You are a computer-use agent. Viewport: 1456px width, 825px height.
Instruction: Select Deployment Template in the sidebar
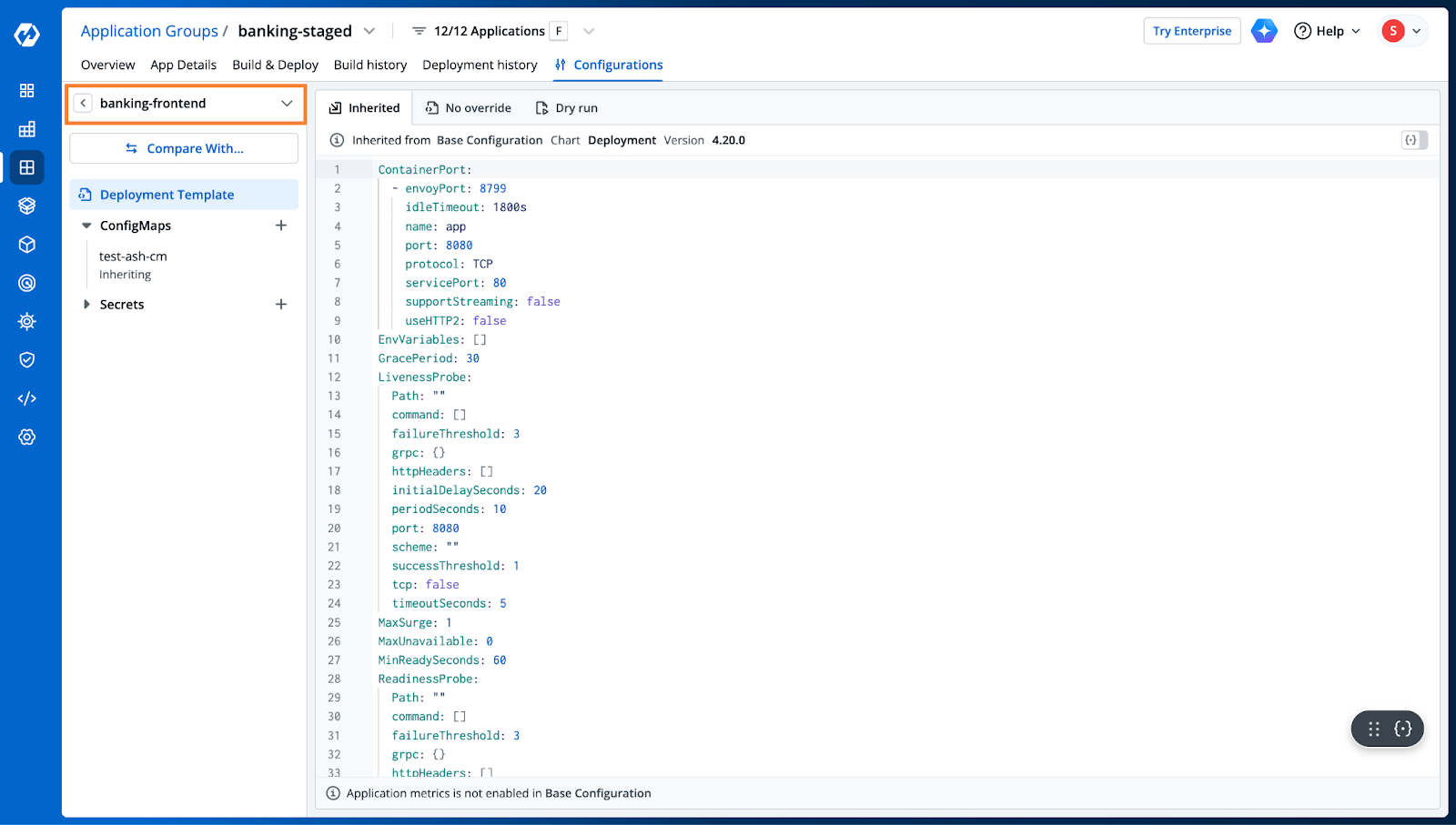[x=184, y=195]
